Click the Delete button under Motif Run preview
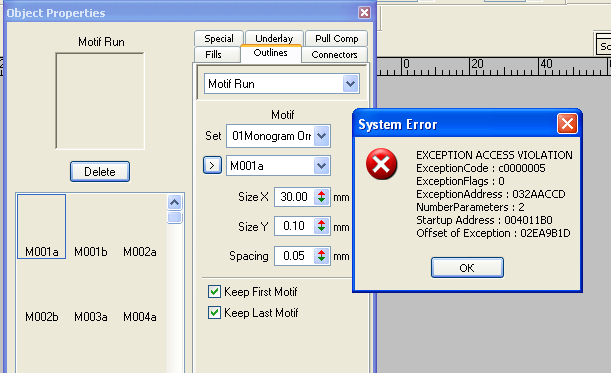The image size is (611, 373). coord(100,171)
